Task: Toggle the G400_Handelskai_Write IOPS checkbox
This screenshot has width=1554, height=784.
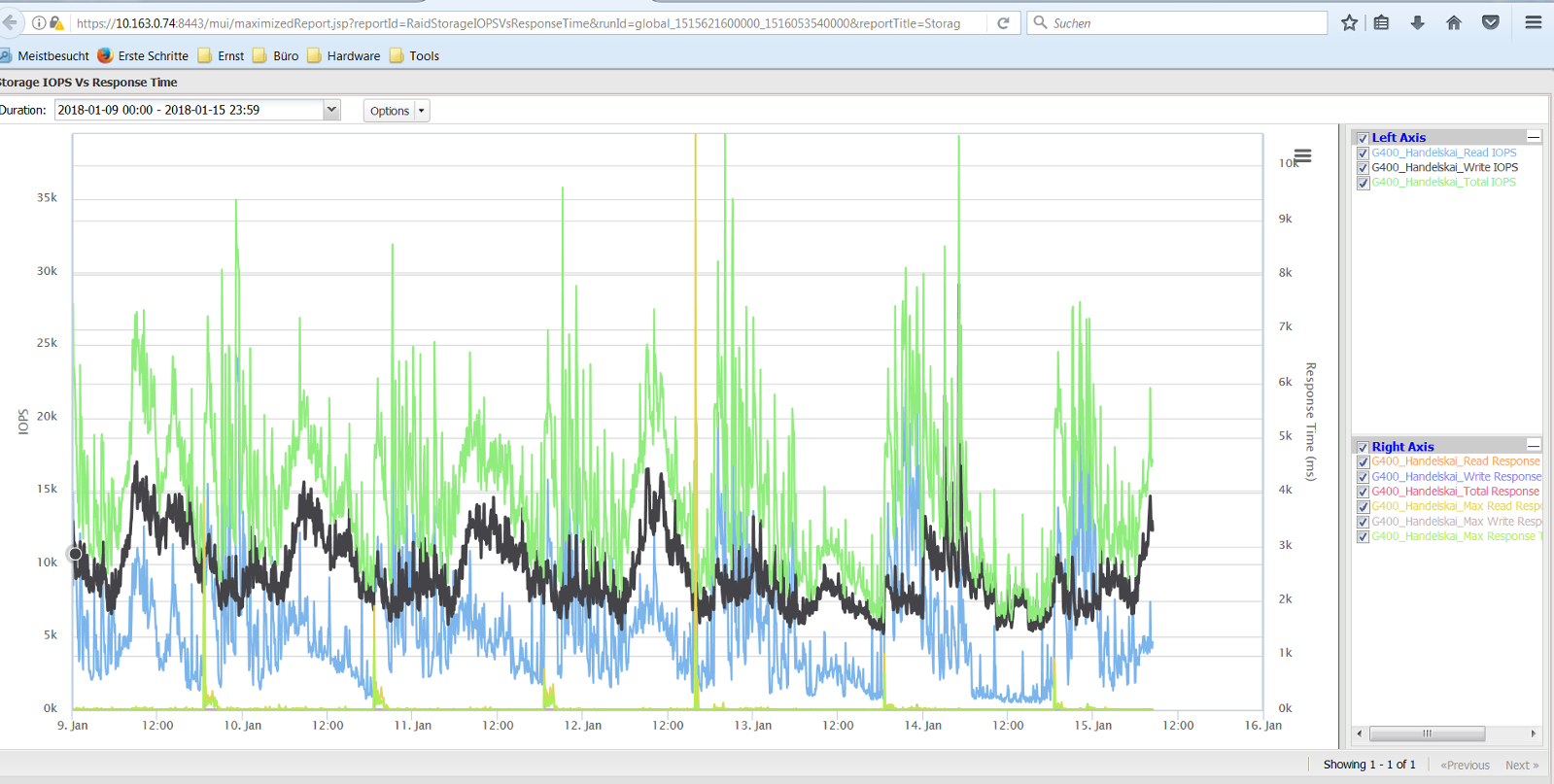Action: [1363, 168]
